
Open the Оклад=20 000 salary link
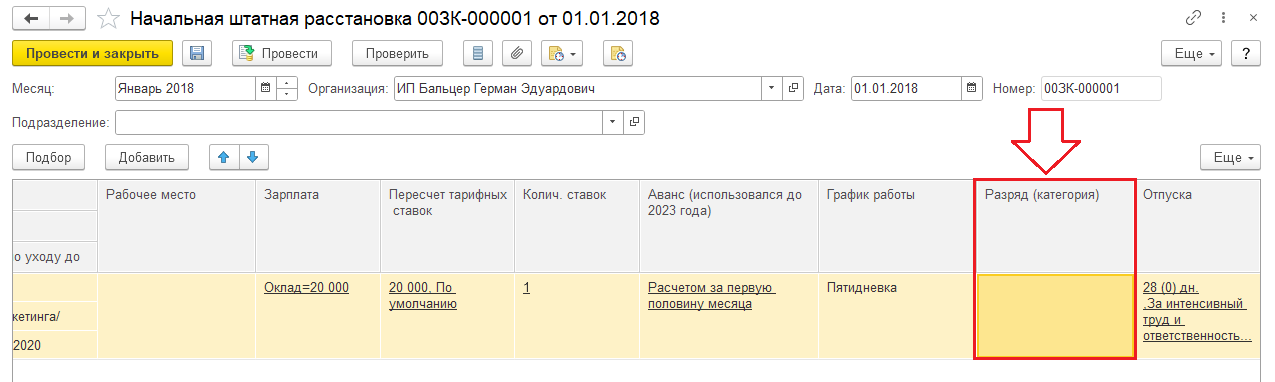306,288
